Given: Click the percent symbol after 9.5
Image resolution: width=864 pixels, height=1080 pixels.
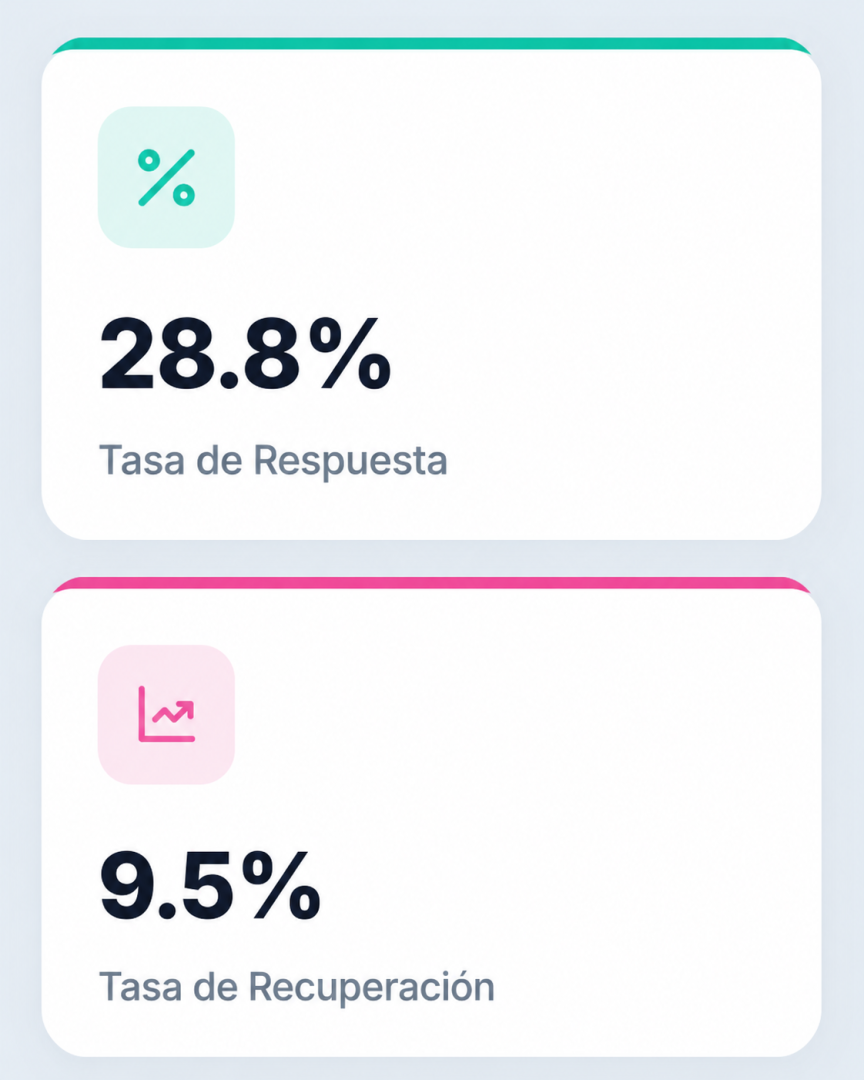Looking at the screenshot, I should tap(281, 885).
